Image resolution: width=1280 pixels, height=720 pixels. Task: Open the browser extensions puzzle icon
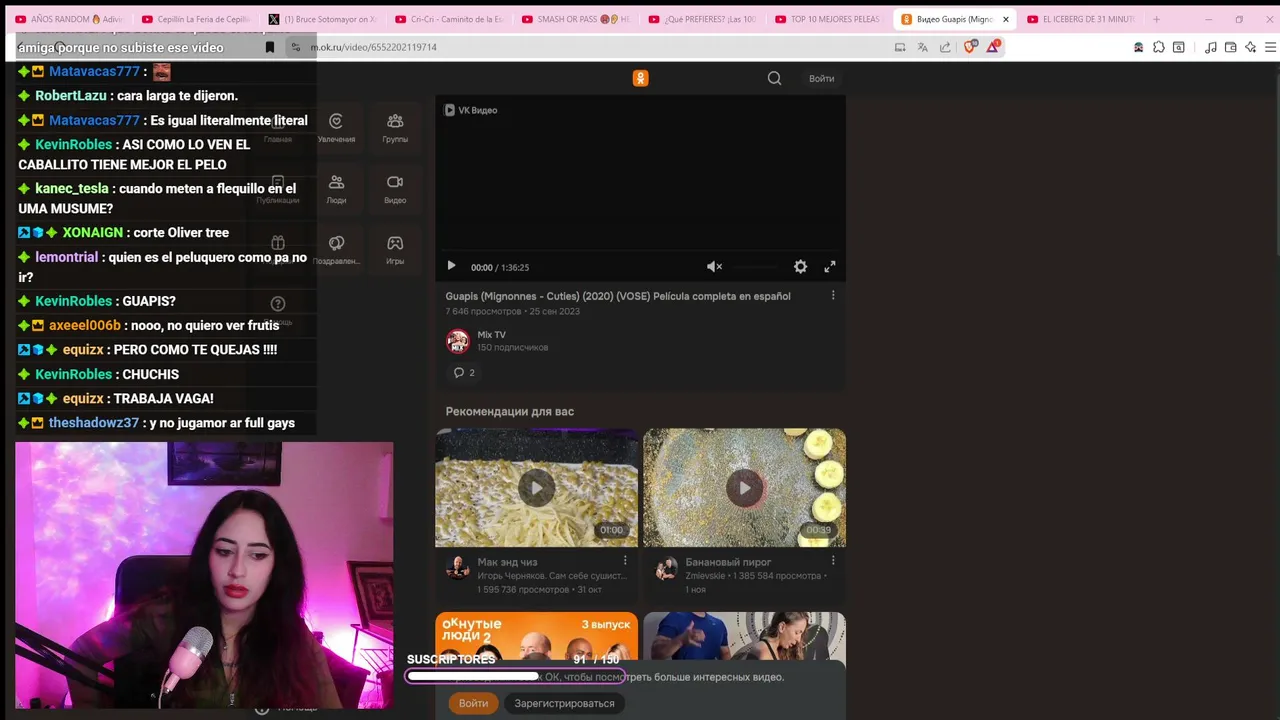point(1159,47)
